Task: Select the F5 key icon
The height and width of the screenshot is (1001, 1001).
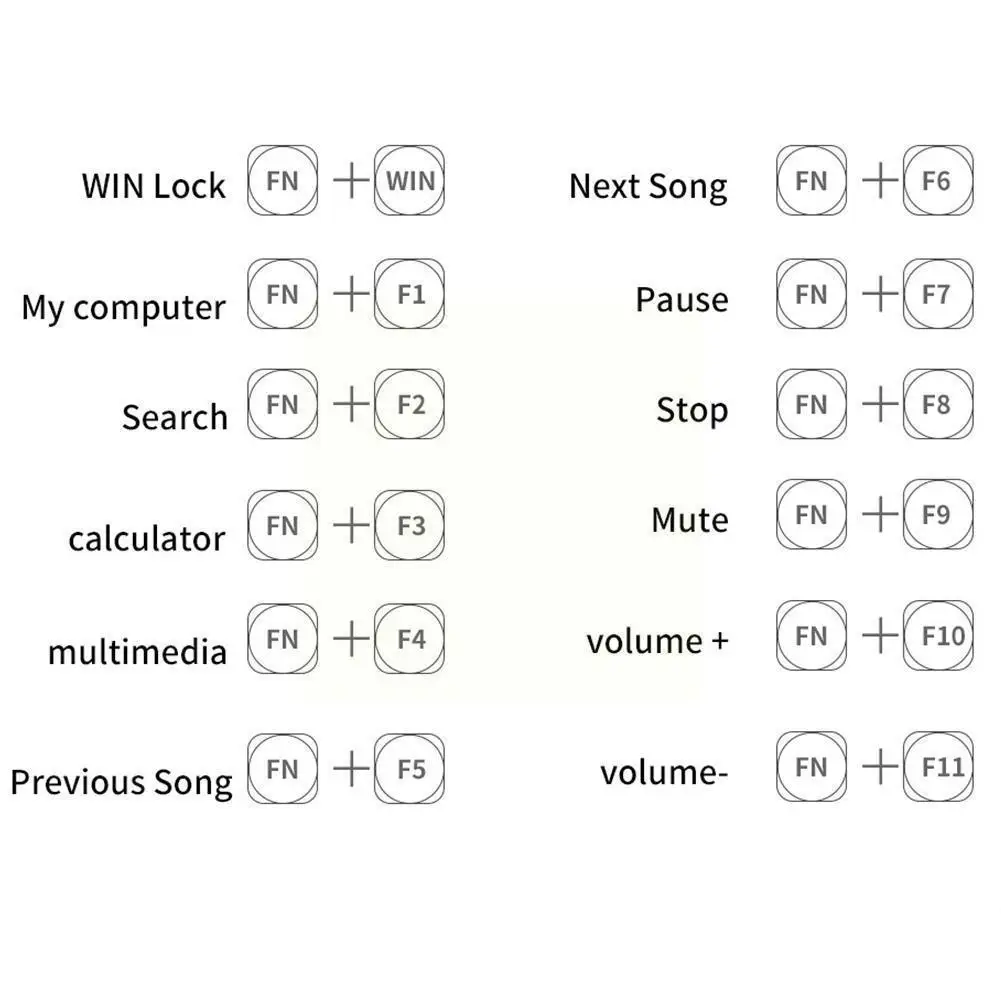Action: (x=410, y=769)
